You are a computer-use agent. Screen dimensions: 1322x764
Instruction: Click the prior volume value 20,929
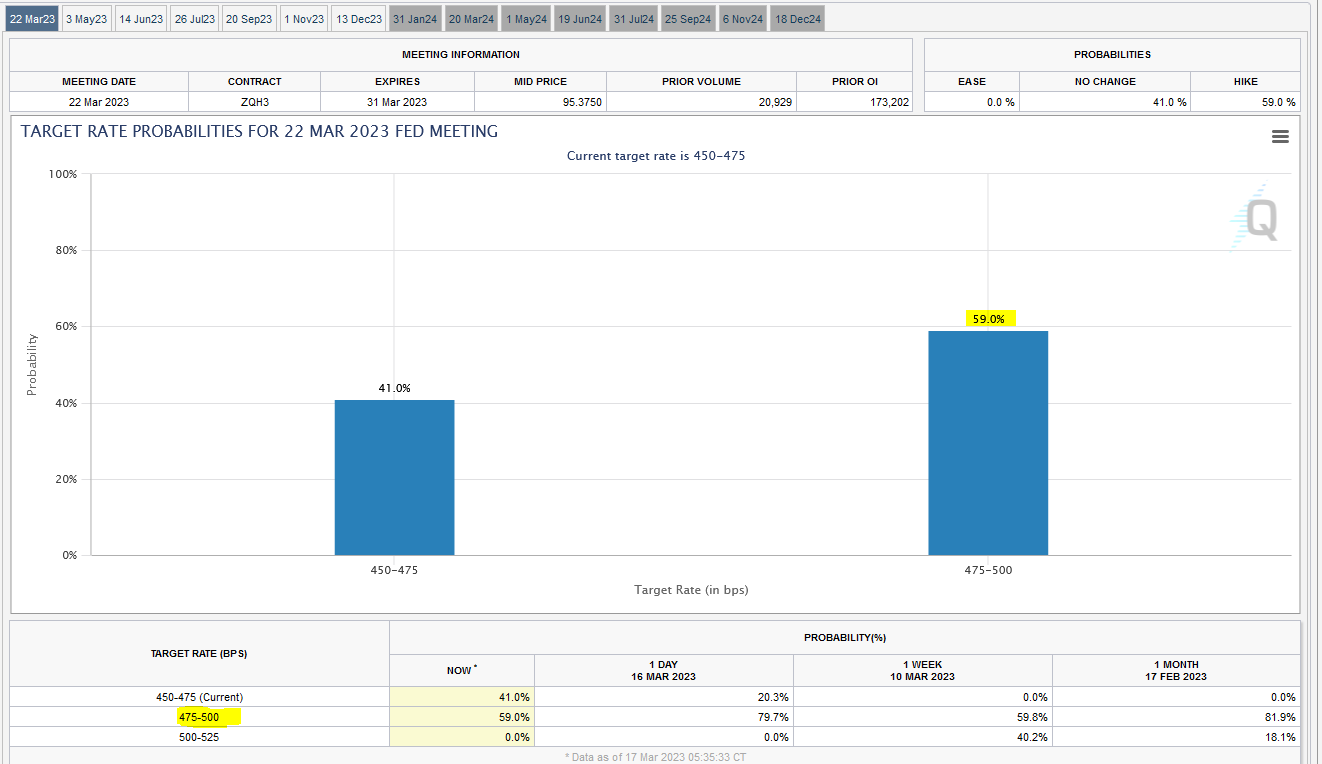702,102
